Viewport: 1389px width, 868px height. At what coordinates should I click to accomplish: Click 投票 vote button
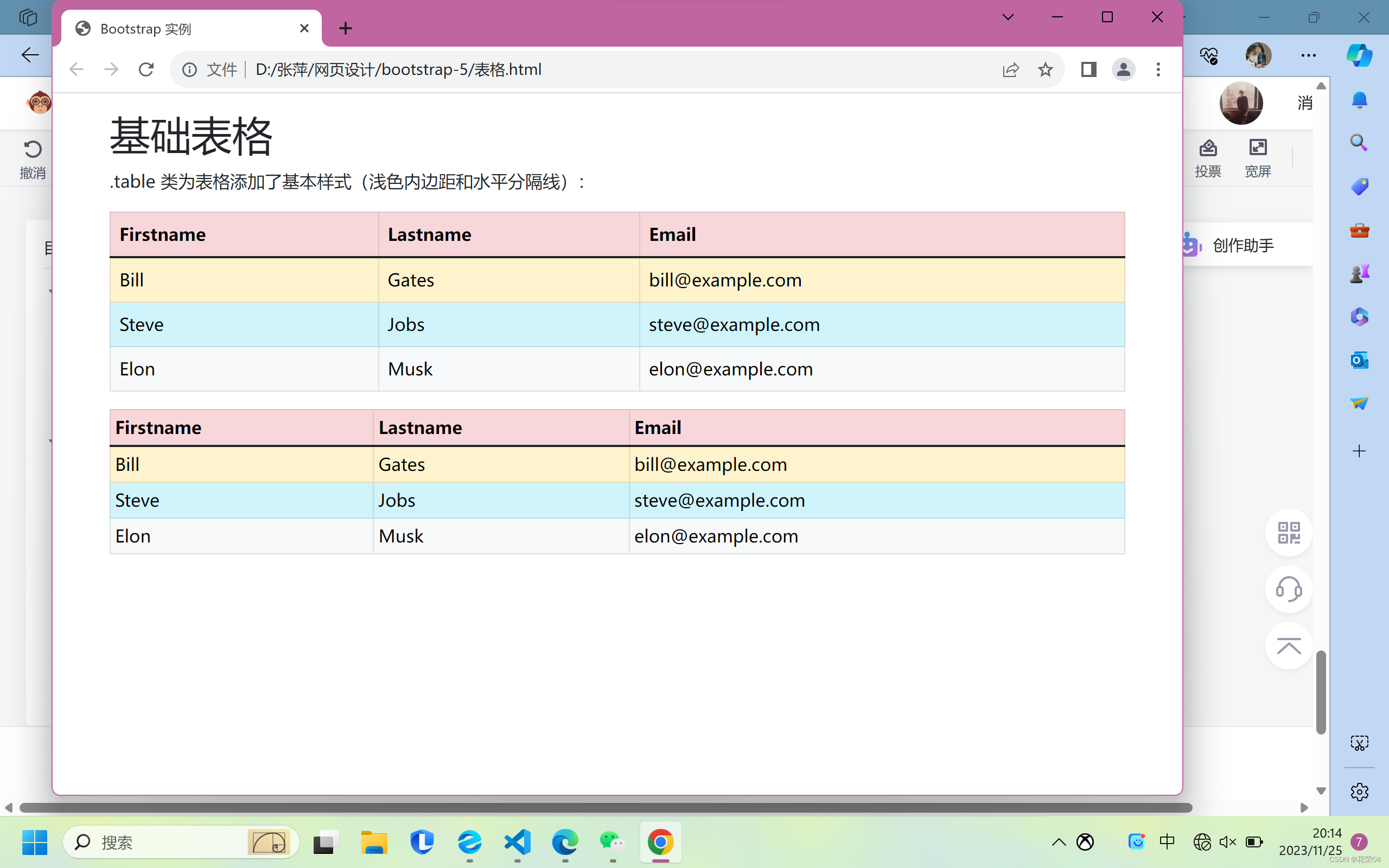tap(1208, 158)
